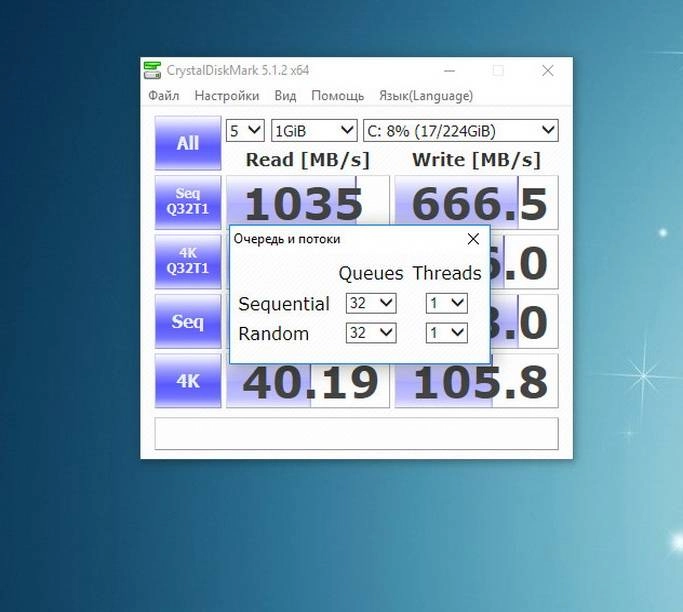Run all benchmarks with the All button

[188, 143]
